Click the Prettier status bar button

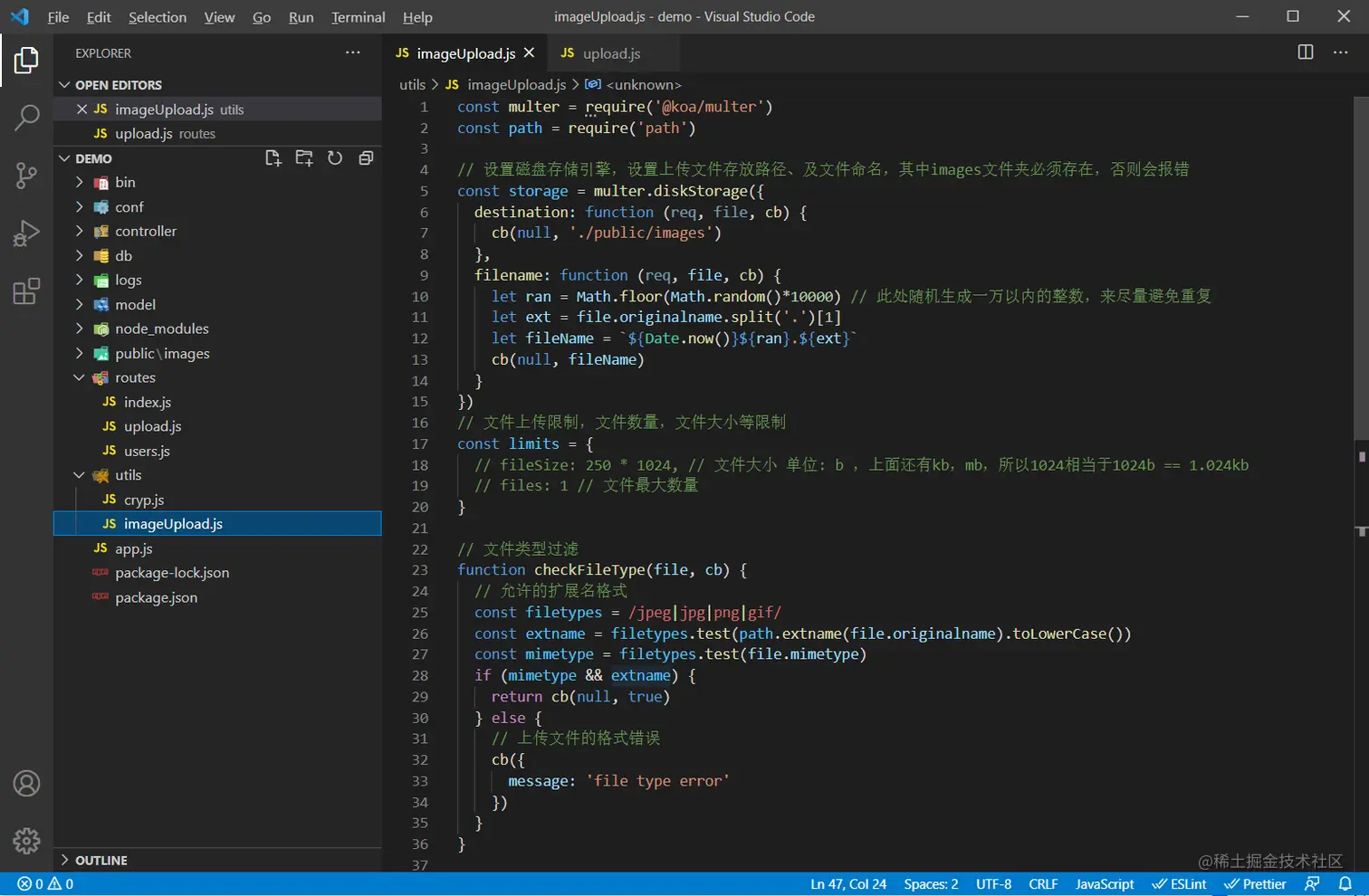click(1255, 884)
